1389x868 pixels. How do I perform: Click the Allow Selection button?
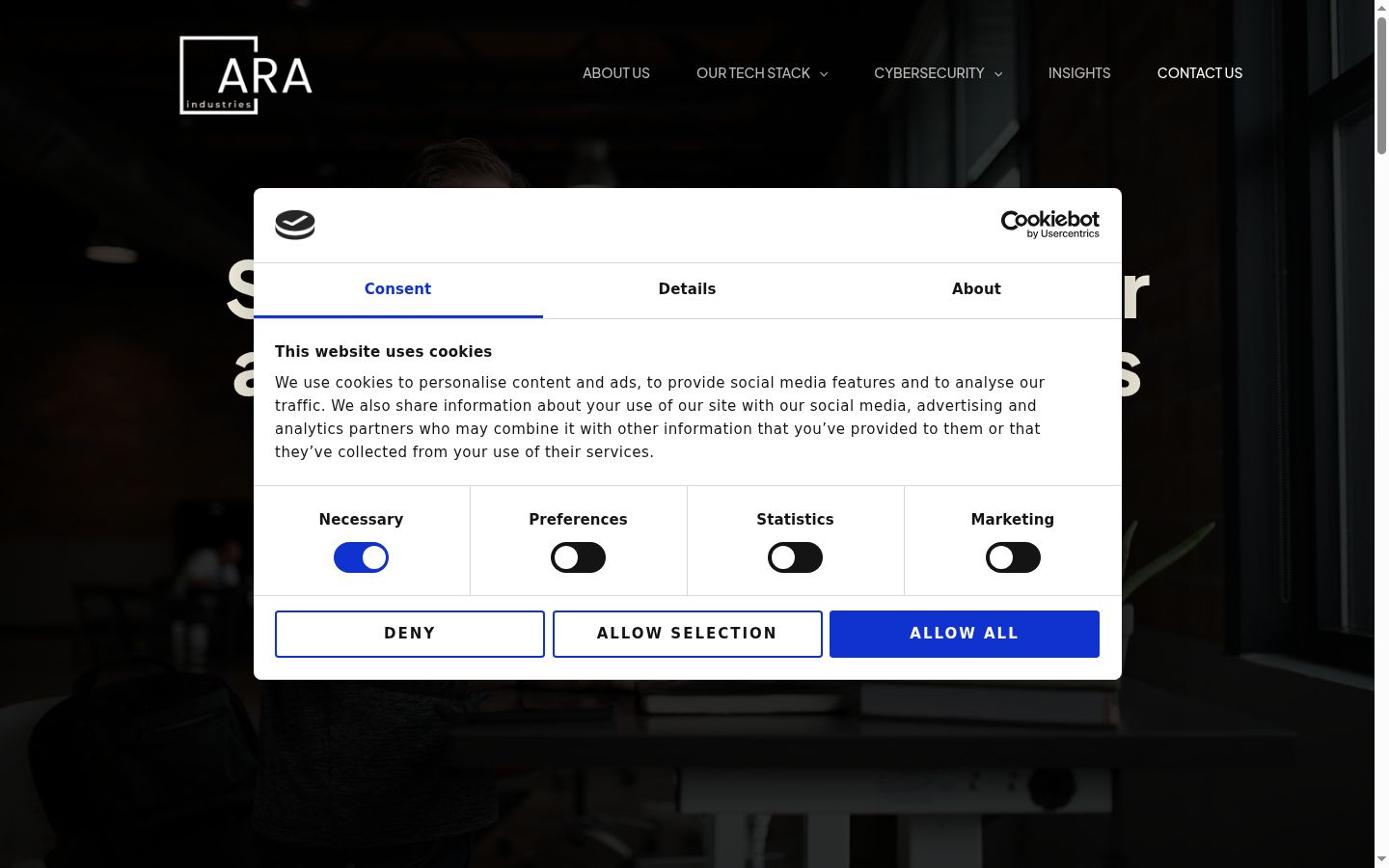pyautogui.click(x=687, y=634)
